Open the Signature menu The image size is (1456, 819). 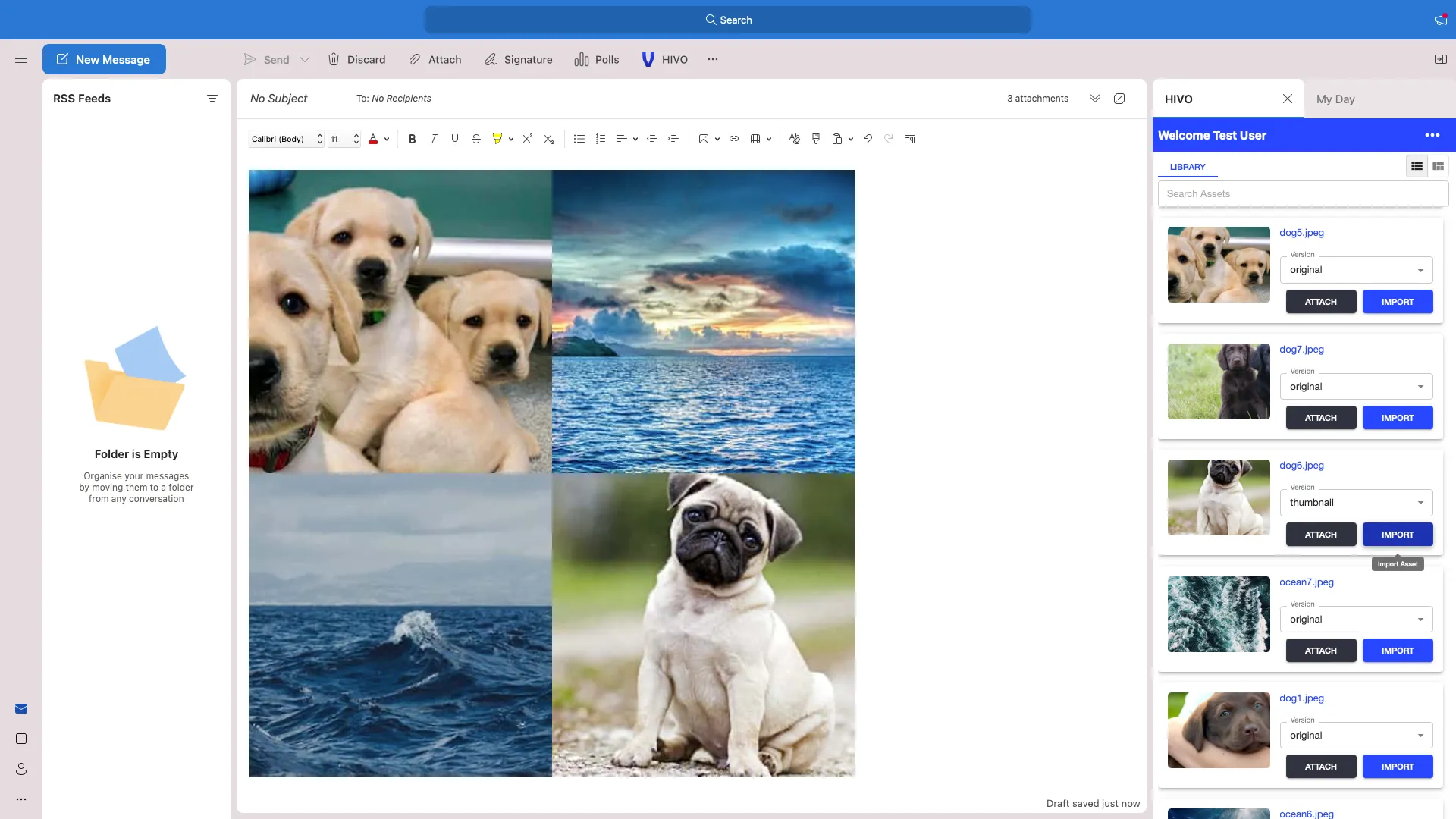518,59
